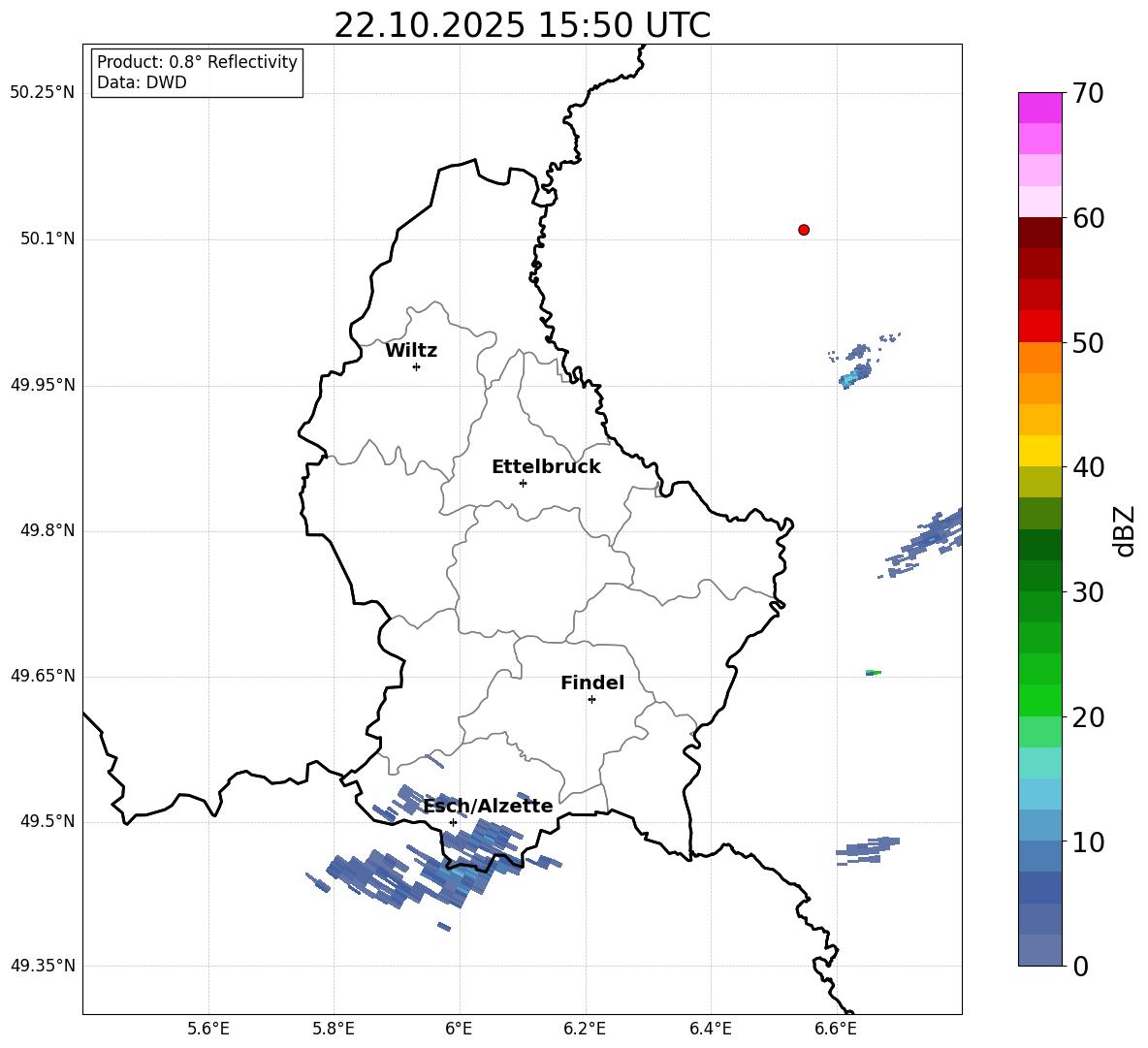Click the 5.6°E longitude label
1148x1048 pixels.
(208, 1029)
